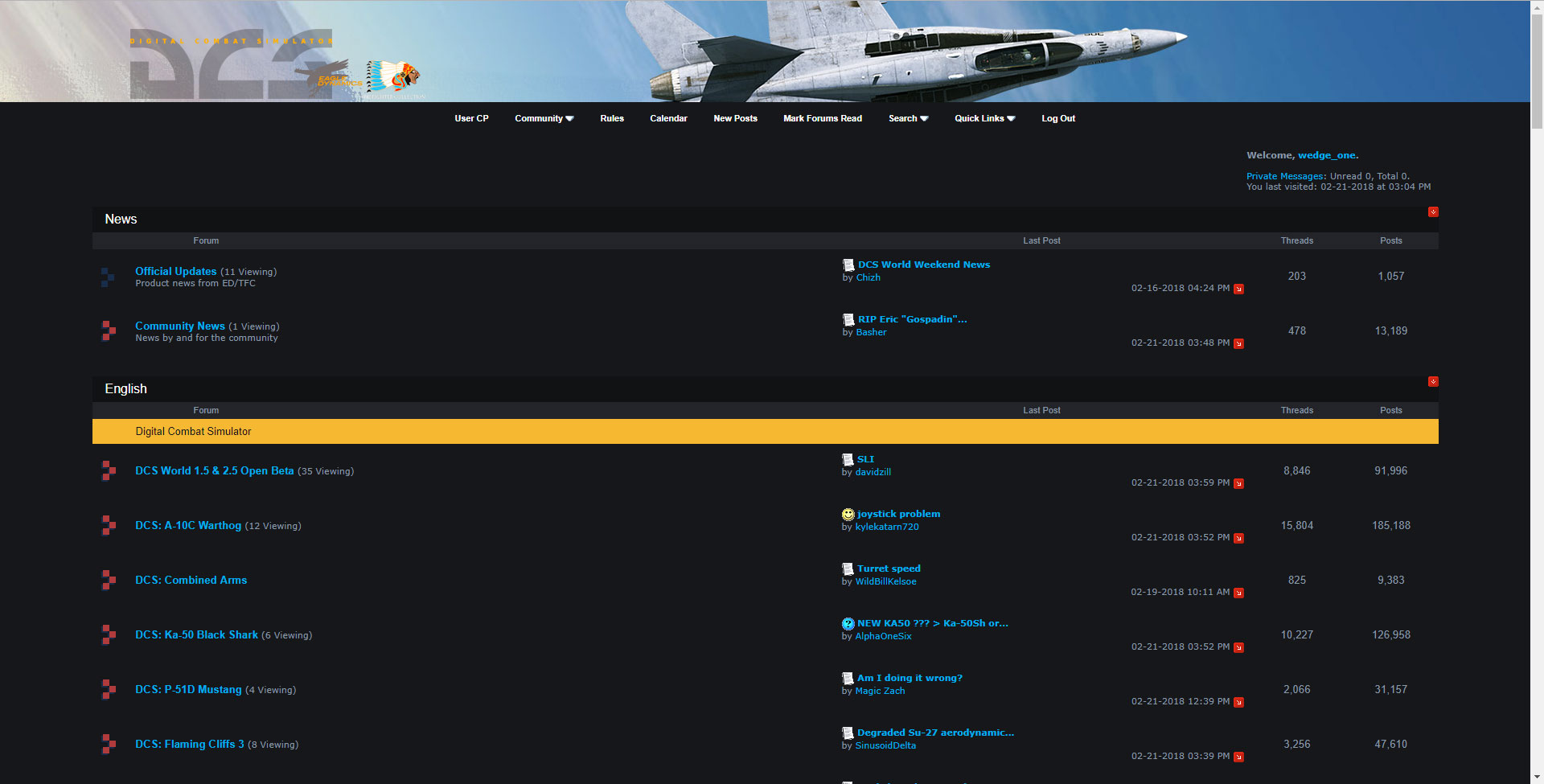The height and width of the screenshot is (784, 1544).
Task: Click P-51D Mustang forum status icon
Action: tap(109, 689)
